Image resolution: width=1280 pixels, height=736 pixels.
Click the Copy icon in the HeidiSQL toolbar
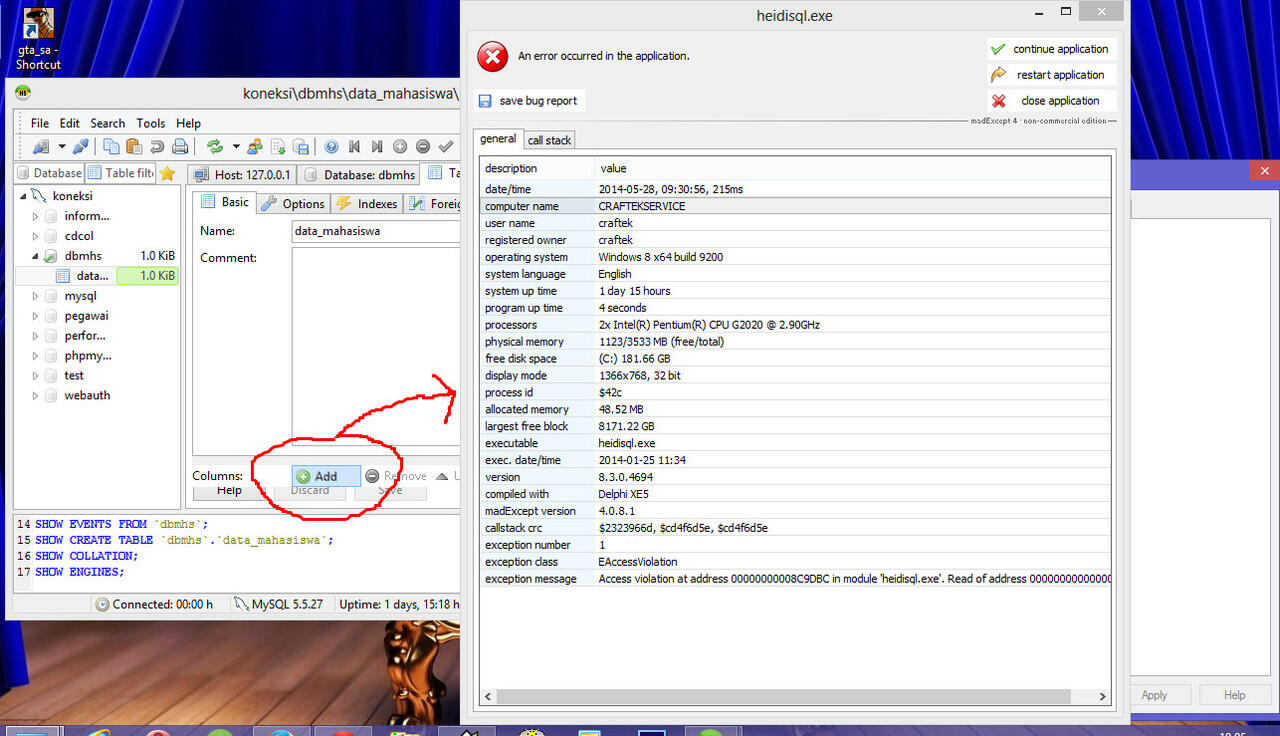coord(111,147)
